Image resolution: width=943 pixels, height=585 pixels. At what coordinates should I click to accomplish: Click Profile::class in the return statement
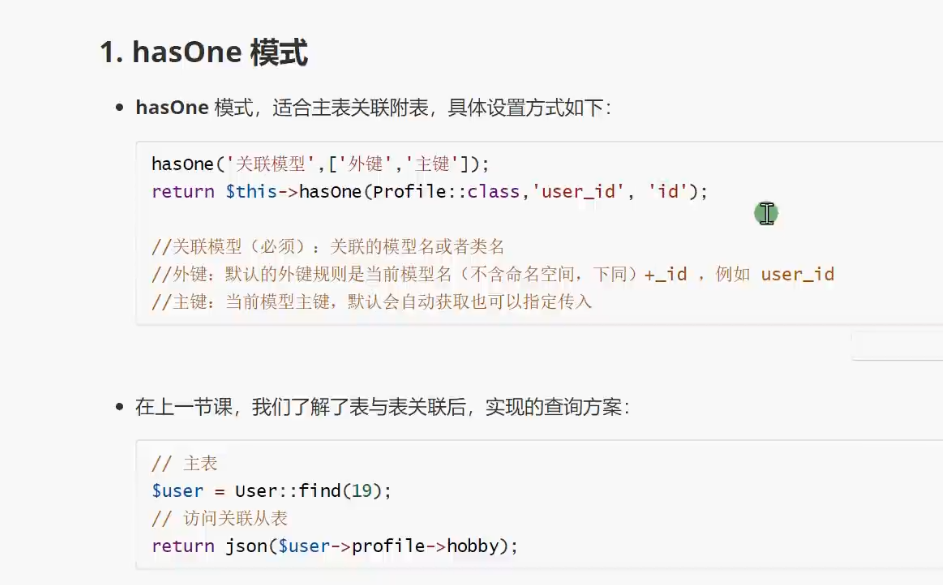tap(446, 191)
